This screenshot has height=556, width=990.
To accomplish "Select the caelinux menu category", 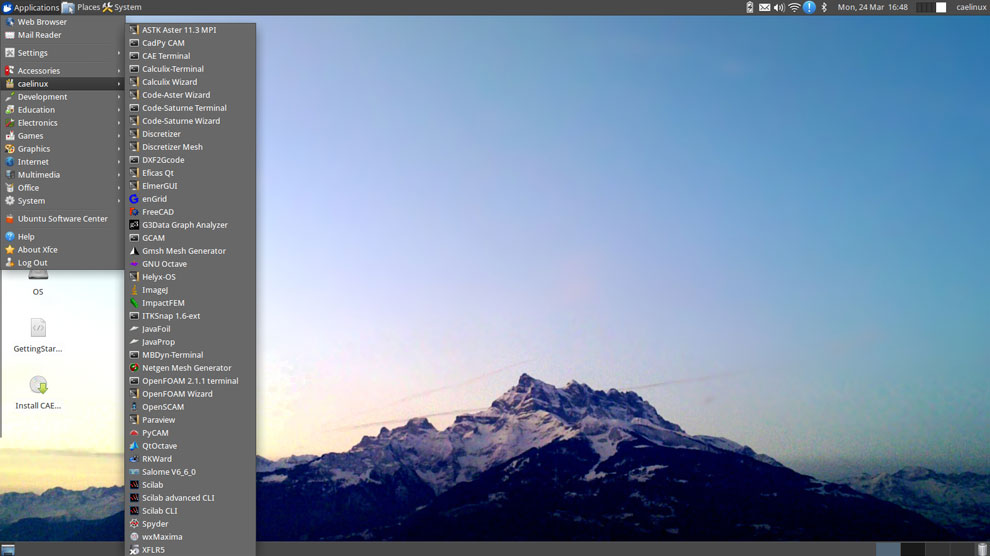I will coord(62,83).
